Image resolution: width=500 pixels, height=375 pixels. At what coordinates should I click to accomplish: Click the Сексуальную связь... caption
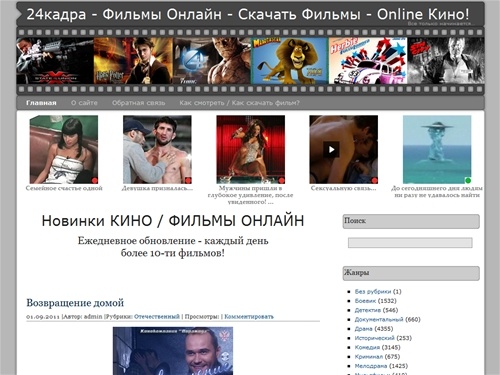[344, 188]
